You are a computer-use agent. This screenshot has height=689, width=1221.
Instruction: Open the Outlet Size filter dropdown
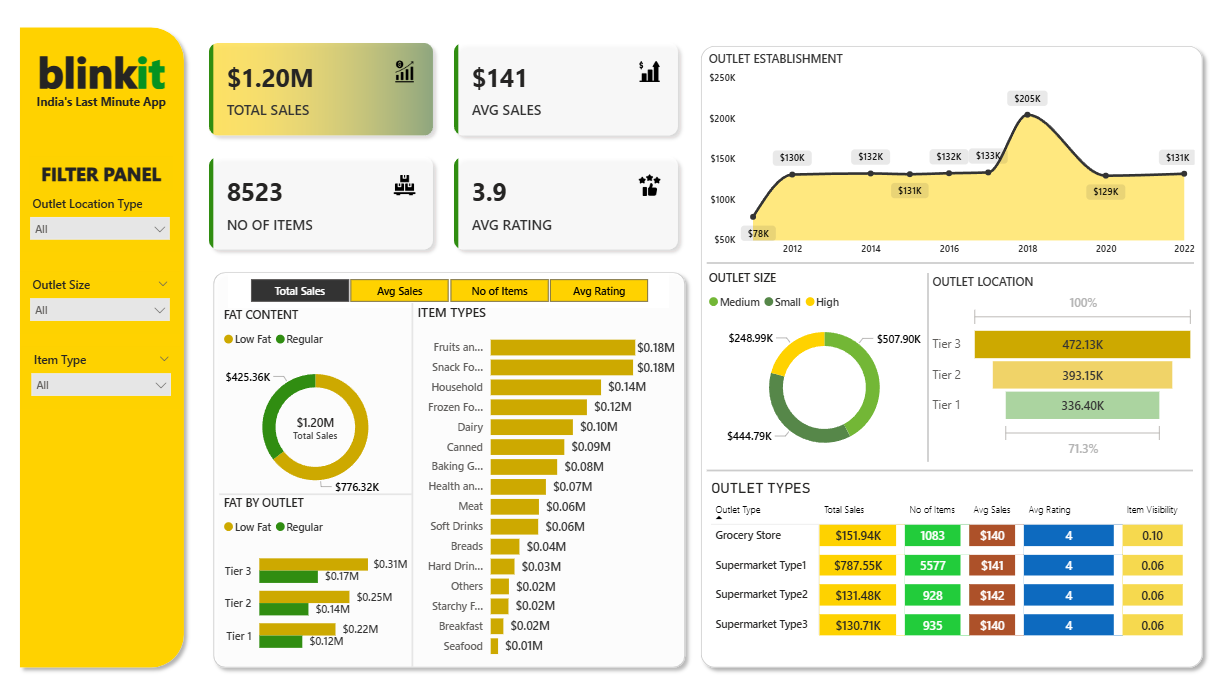100,310
